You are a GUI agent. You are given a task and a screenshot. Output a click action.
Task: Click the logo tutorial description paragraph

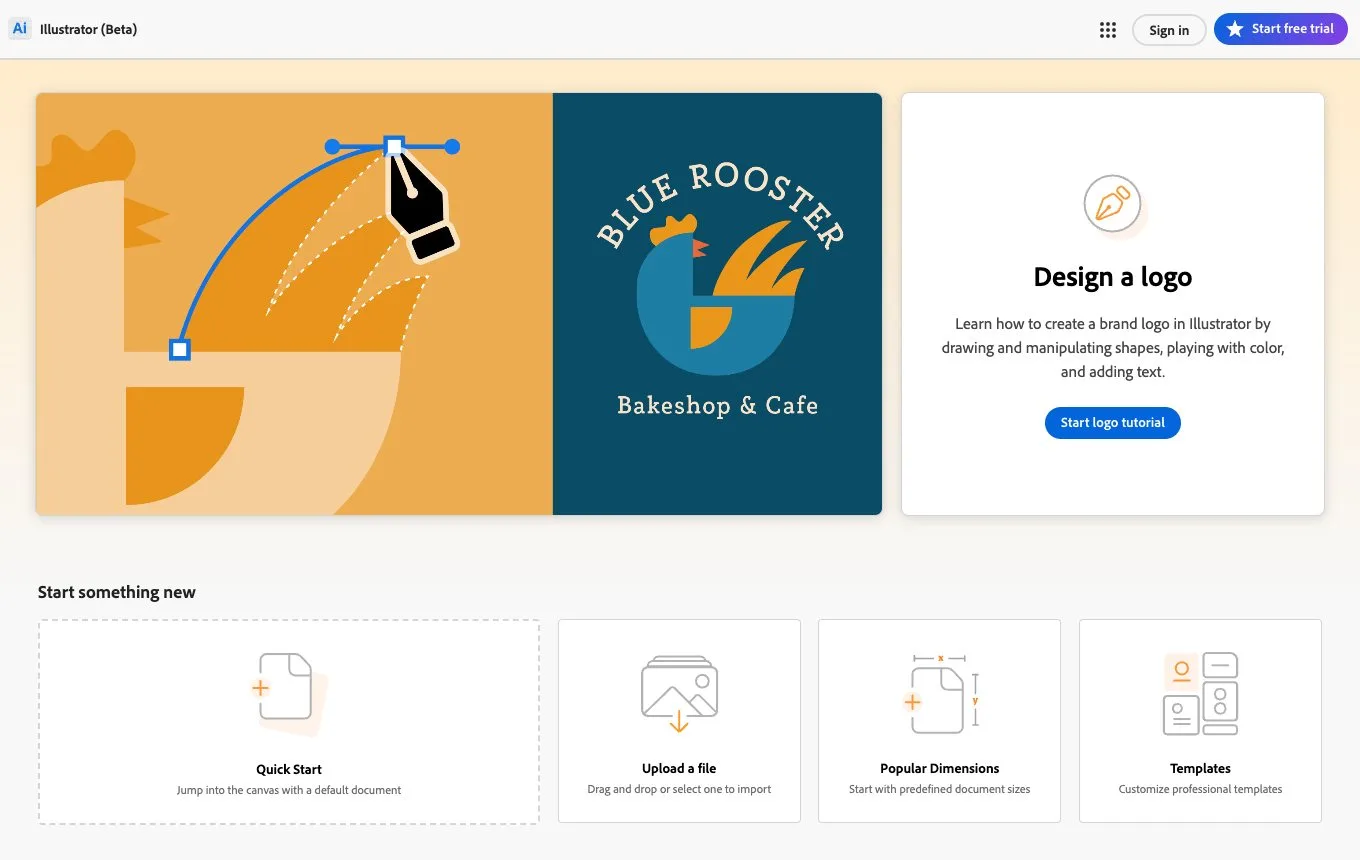(1113, 348)
